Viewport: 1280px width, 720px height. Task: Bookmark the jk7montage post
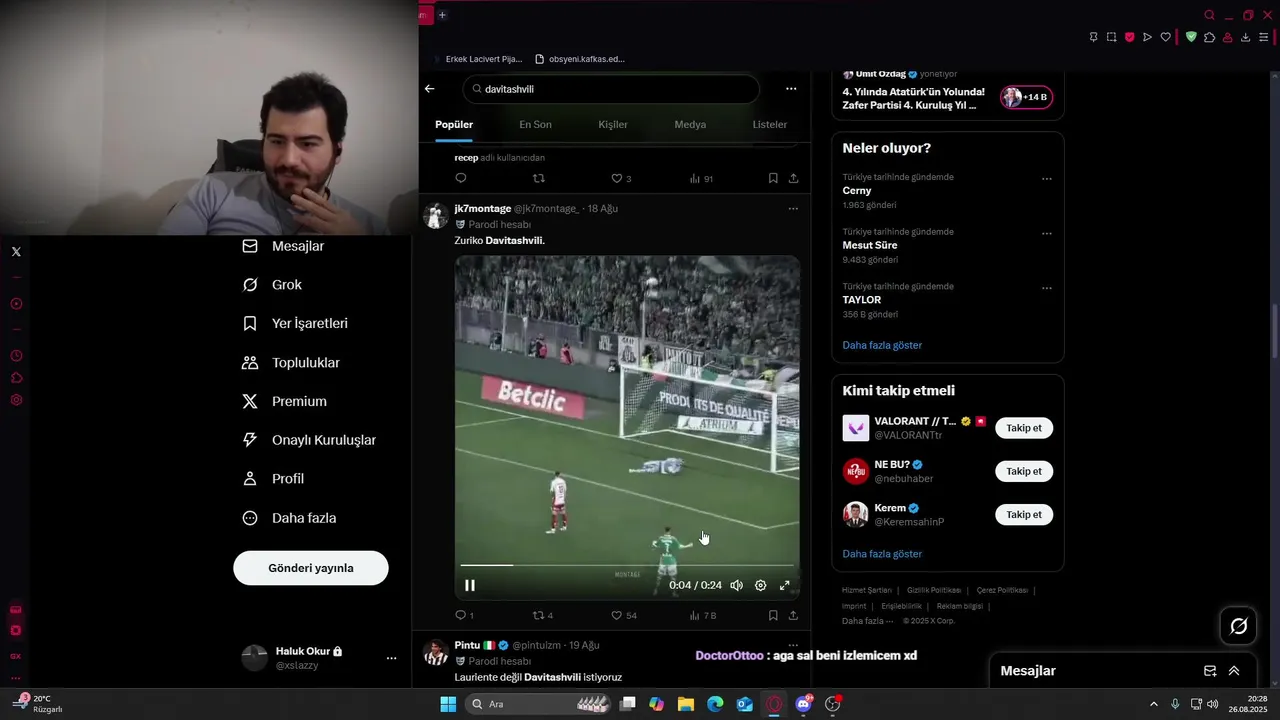tap(773, 615)
